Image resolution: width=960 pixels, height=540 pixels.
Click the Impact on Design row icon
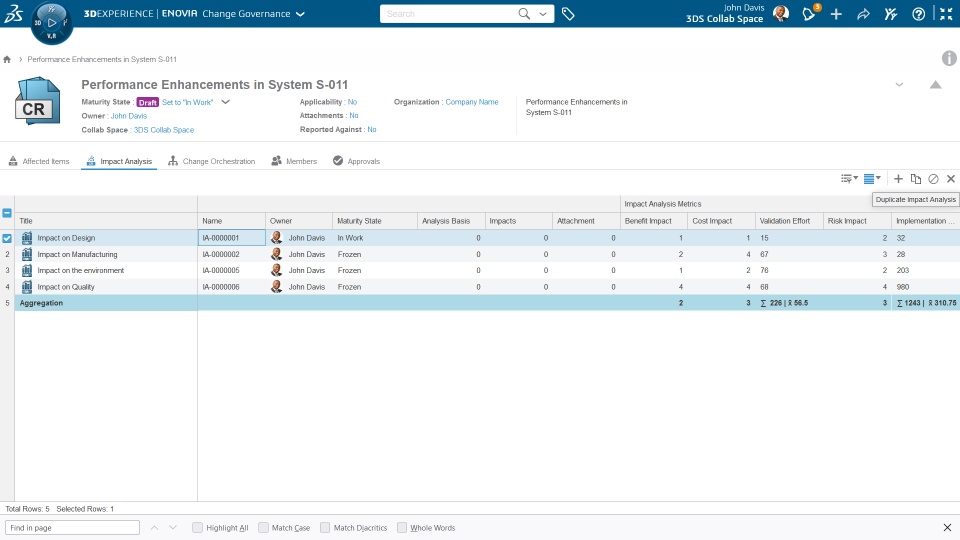[x=27, y=238]
